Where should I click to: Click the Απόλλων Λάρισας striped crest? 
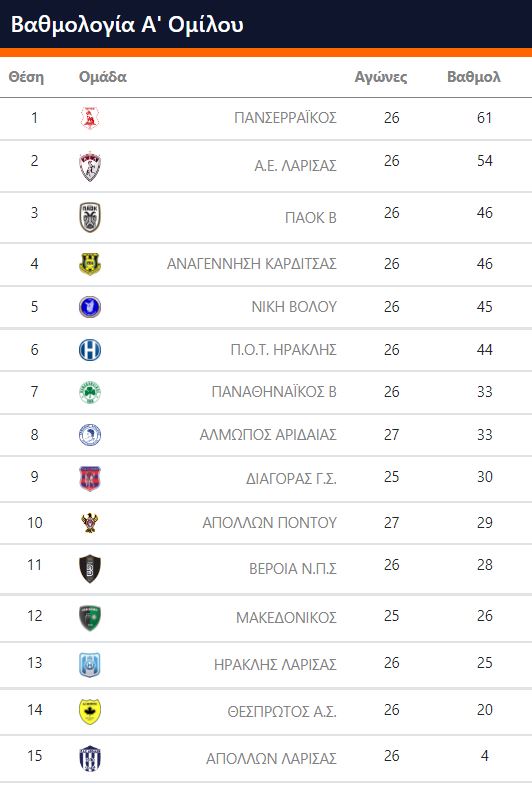tap(90, 758)
